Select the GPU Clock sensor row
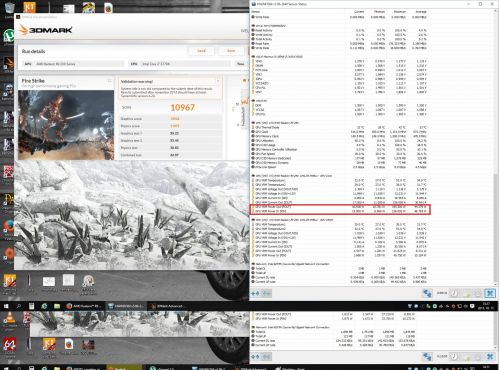Image resolution: width=500 pixels, height=370 pixels. point(339,132)
